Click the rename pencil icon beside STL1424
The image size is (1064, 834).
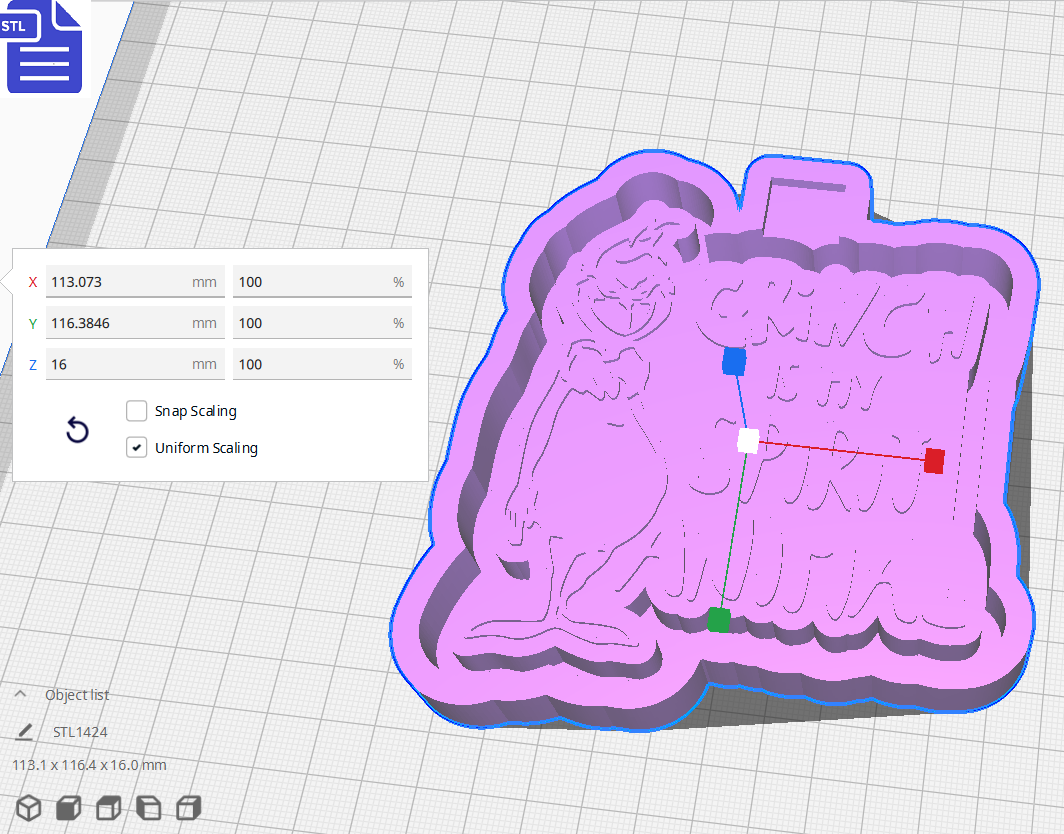[x=24, y=731]
